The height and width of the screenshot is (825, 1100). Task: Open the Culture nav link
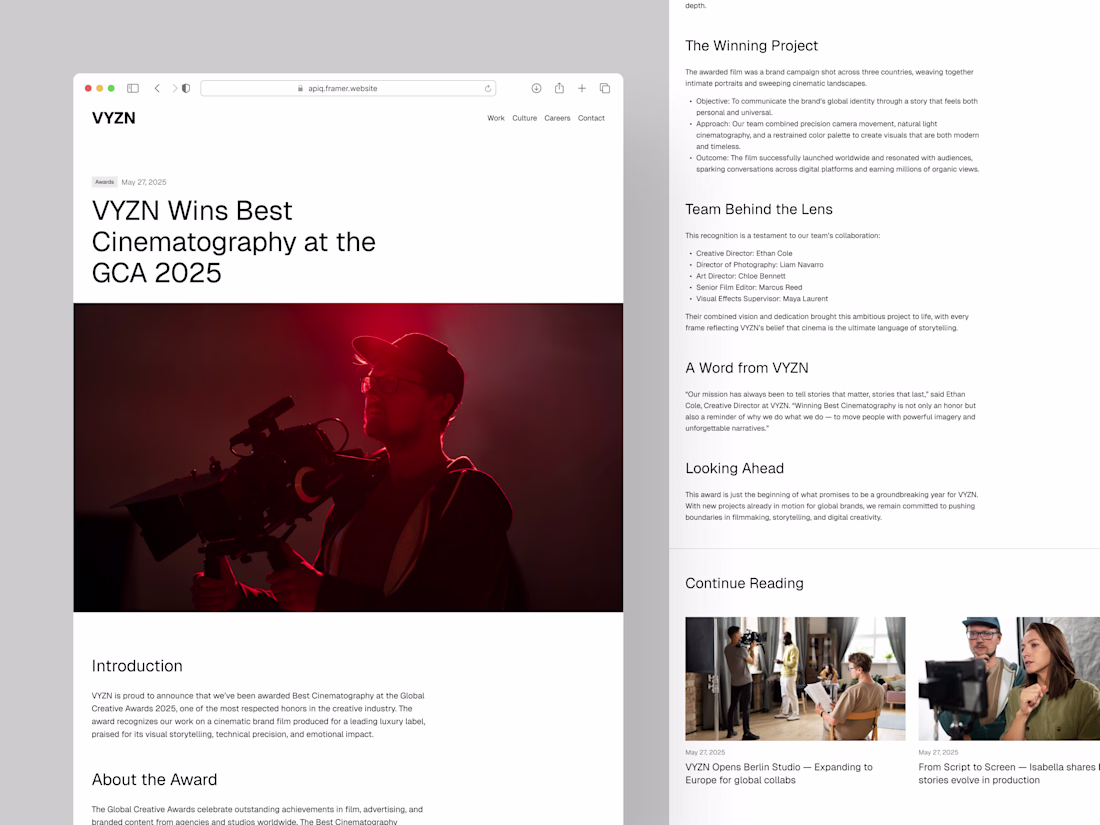click(525, 118)
